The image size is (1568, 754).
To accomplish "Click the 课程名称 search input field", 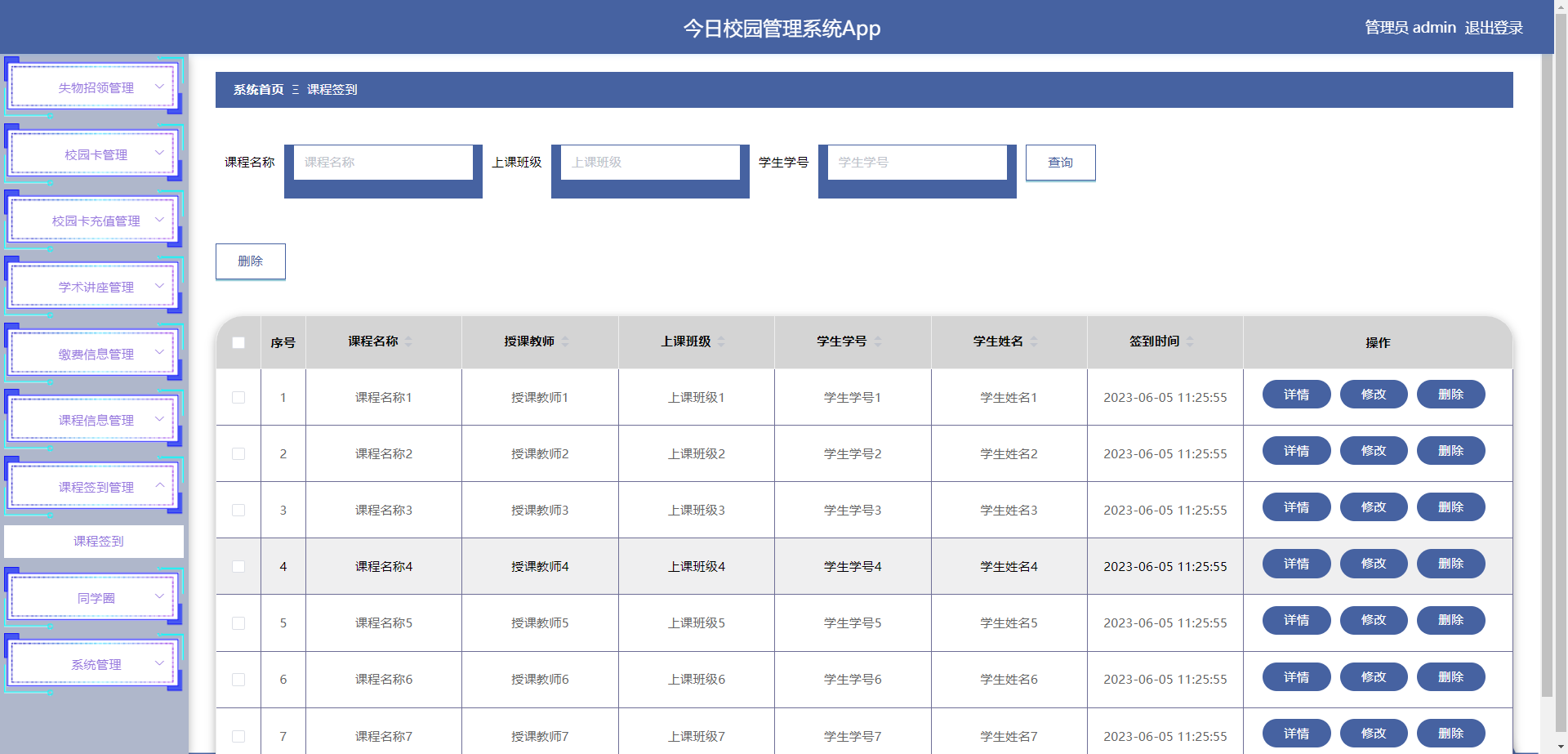I will coord(384,163).
